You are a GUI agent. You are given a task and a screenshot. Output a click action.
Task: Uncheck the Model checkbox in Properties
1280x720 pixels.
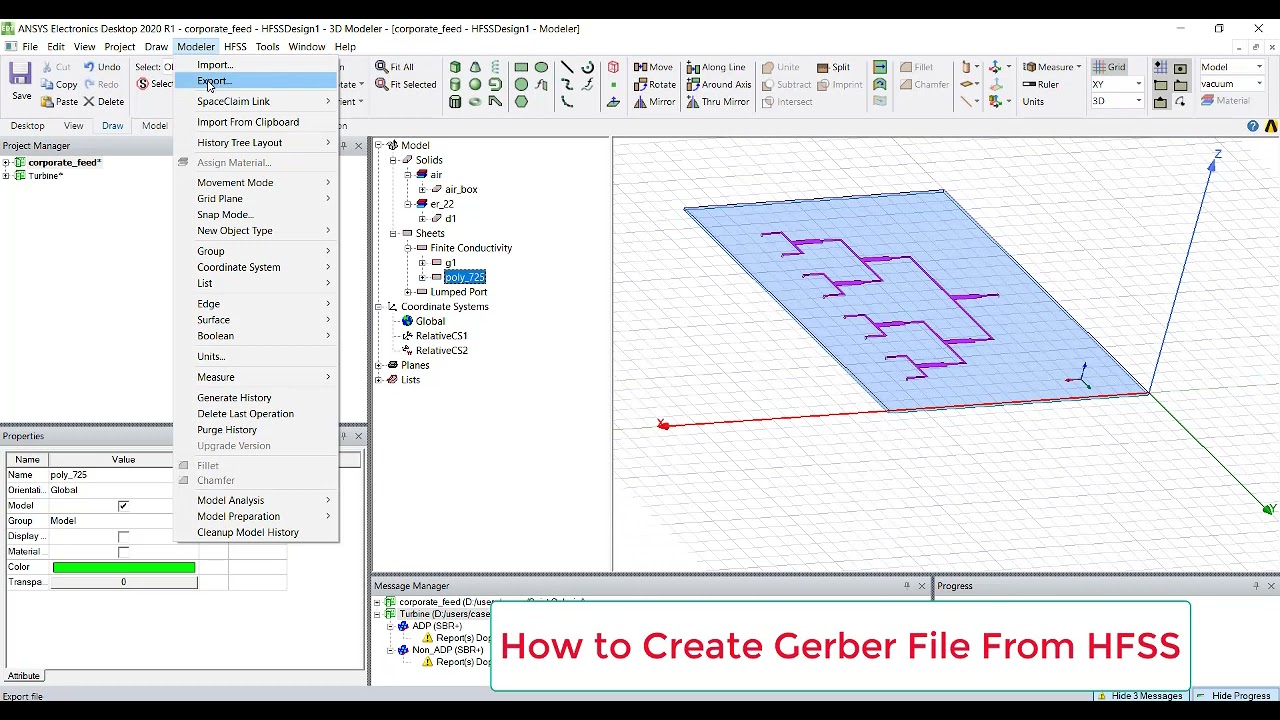click(123, 506)
